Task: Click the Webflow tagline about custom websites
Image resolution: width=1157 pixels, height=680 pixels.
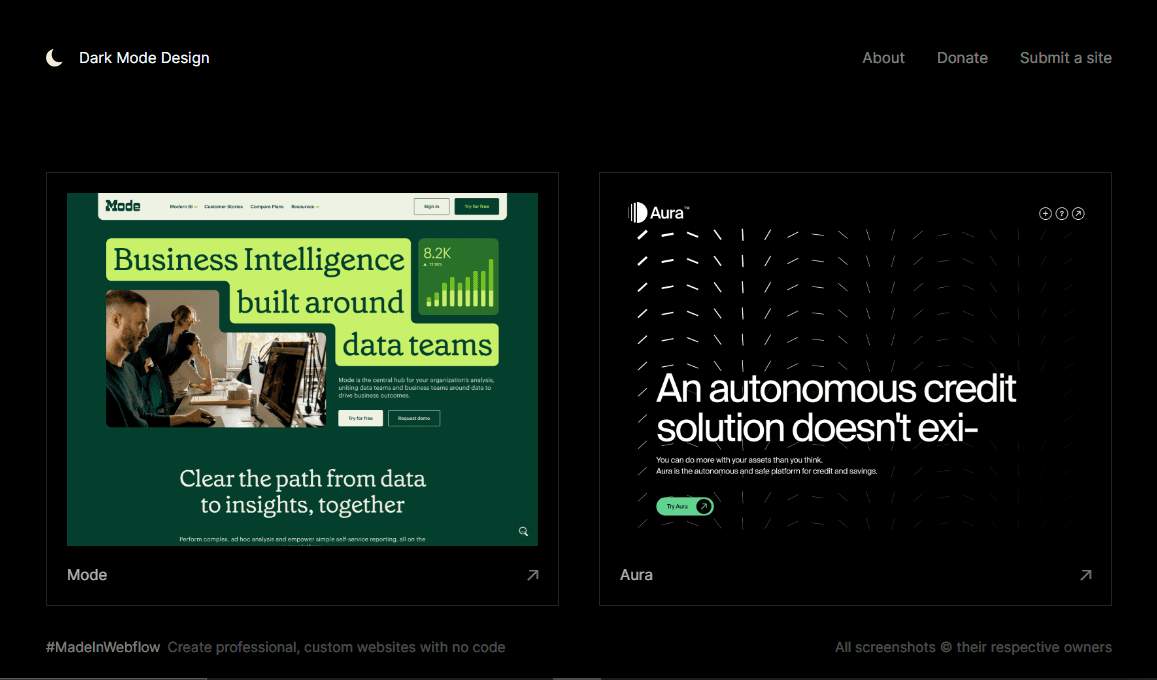Action: (x=336, y=647)
